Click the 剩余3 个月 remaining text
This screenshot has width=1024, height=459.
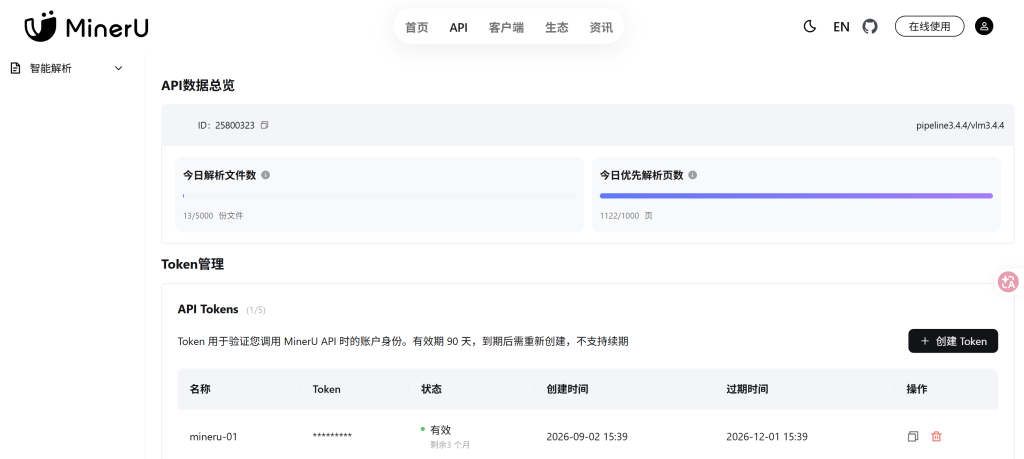(450, 445)
